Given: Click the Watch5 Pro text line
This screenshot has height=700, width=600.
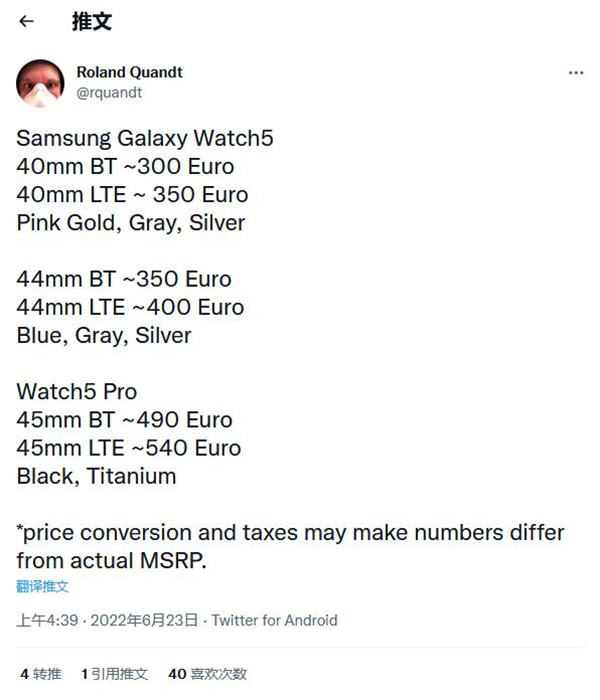Looking at the screenshot, I should point(77,391).
